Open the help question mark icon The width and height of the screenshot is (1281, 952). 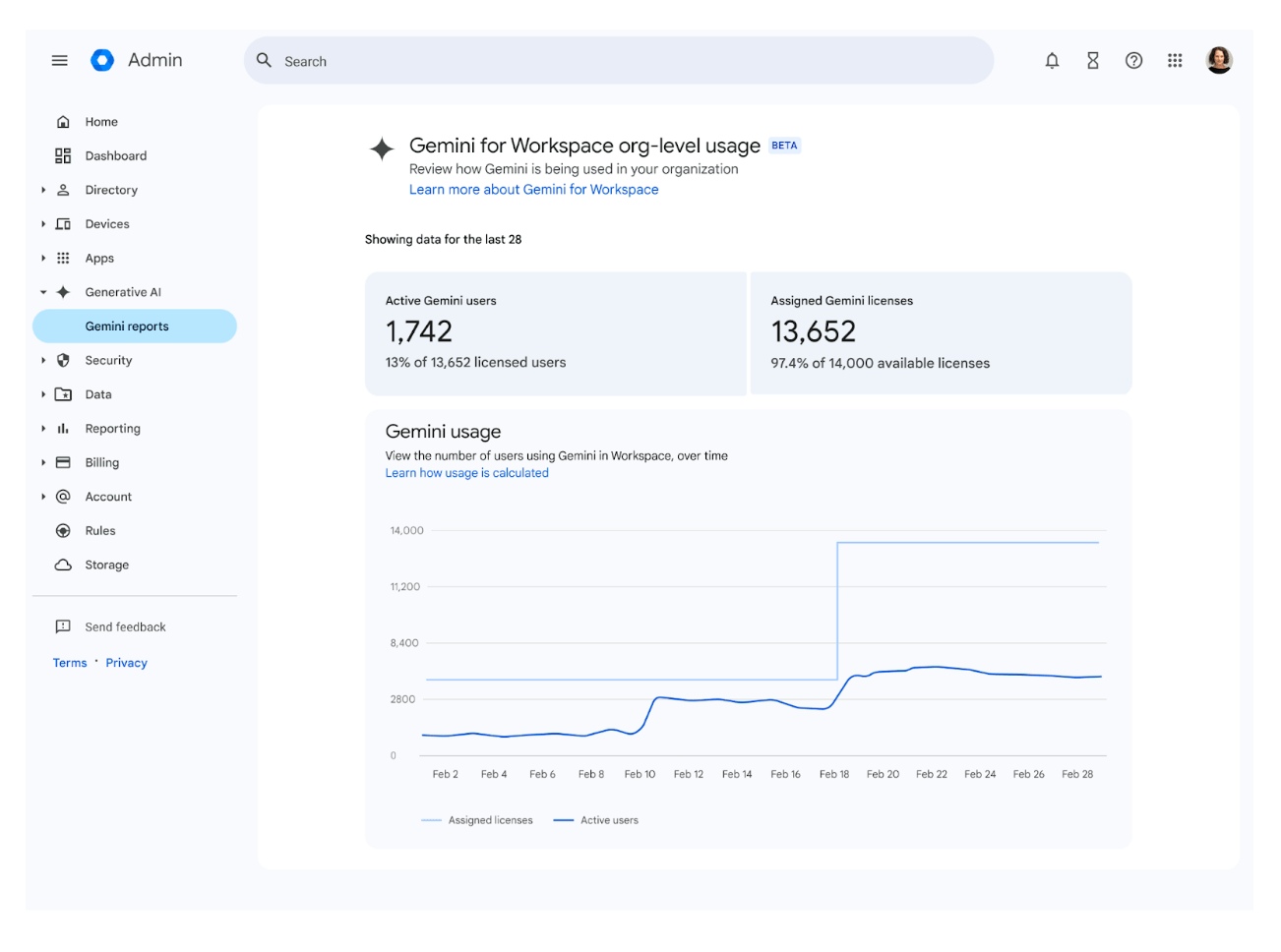point(1133,61)
